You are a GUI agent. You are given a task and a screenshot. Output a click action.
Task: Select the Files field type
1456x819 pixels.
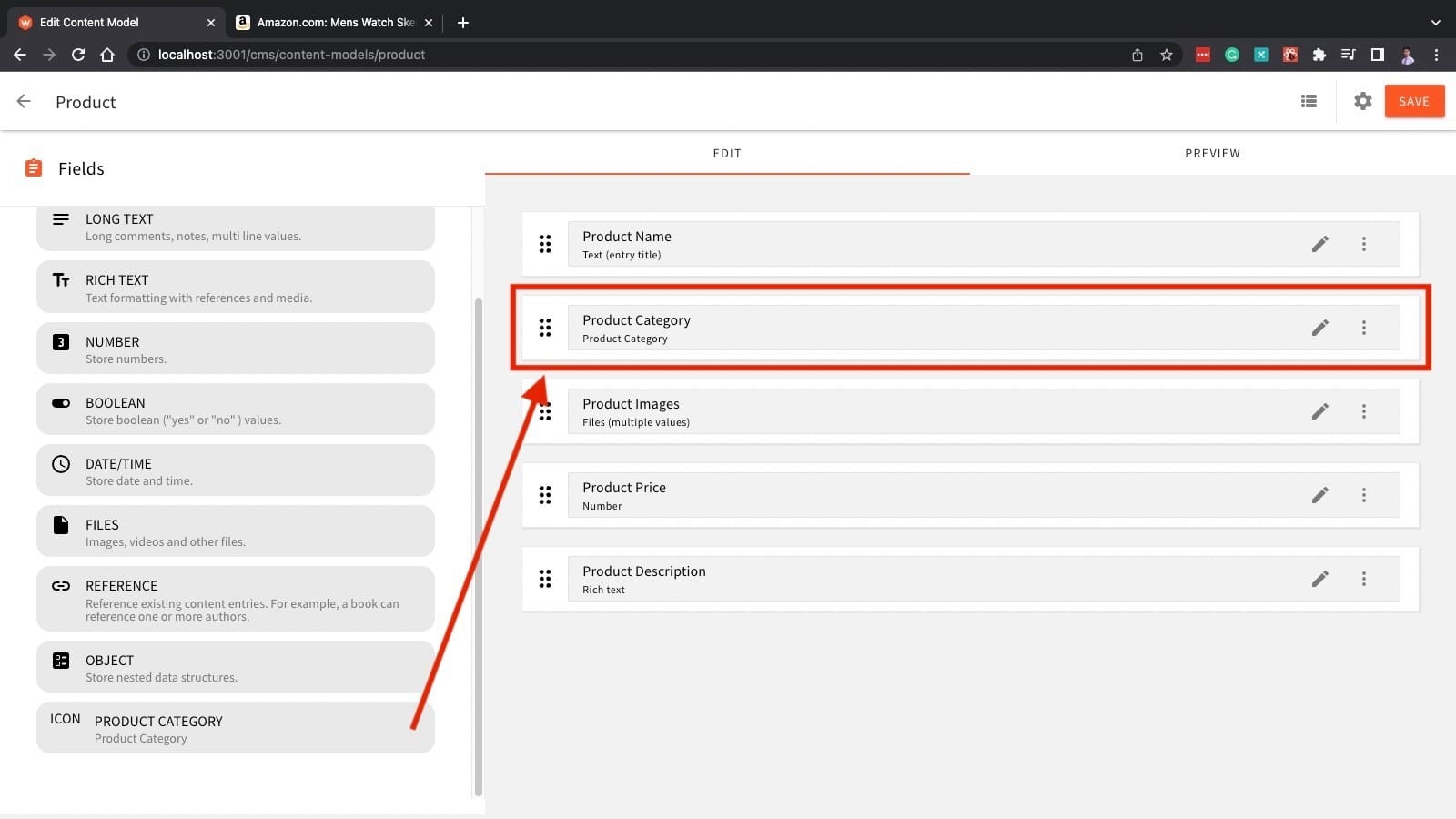click(x=235, y=531)
